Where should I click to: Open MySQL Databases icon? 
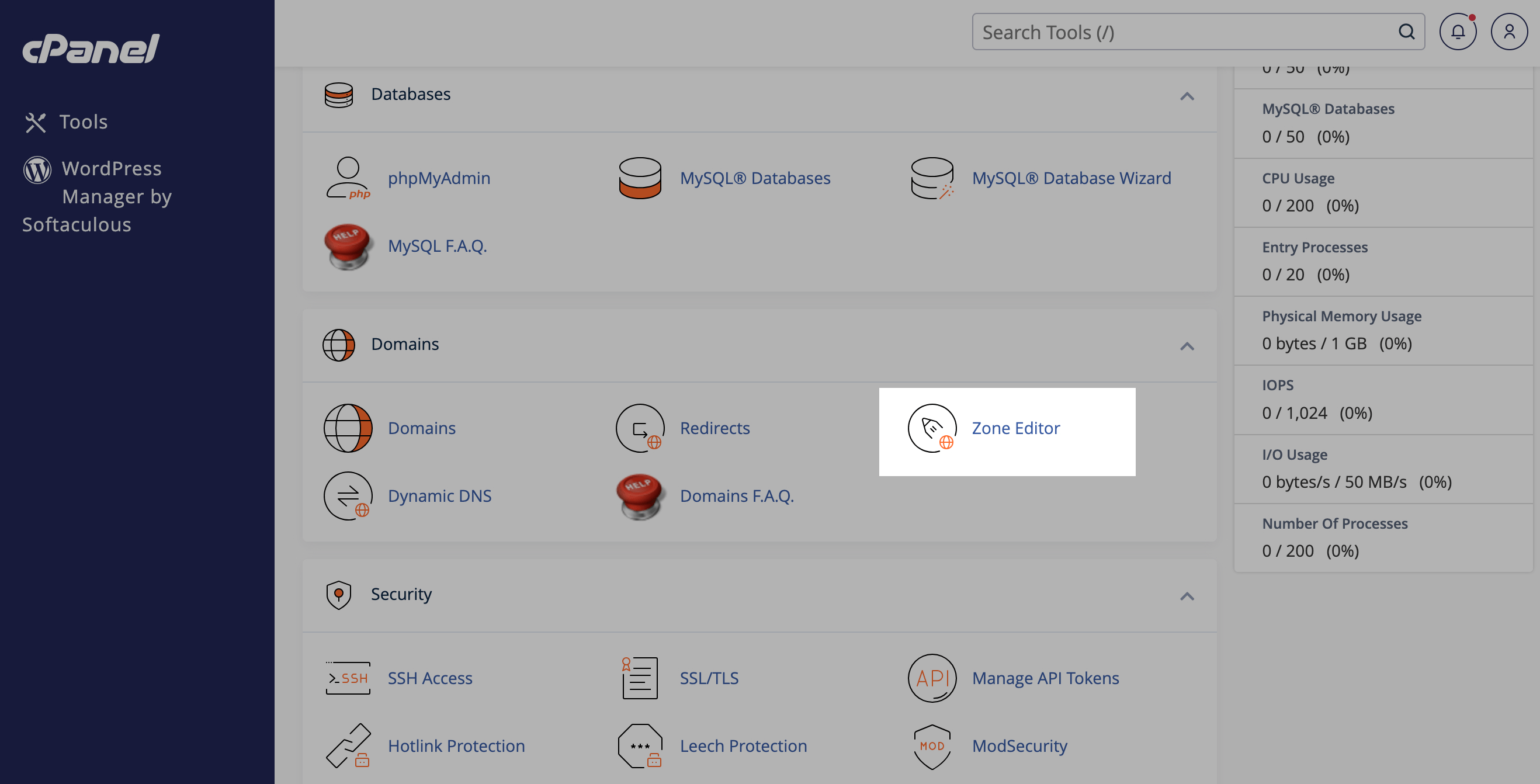click(x=640, y=178)
